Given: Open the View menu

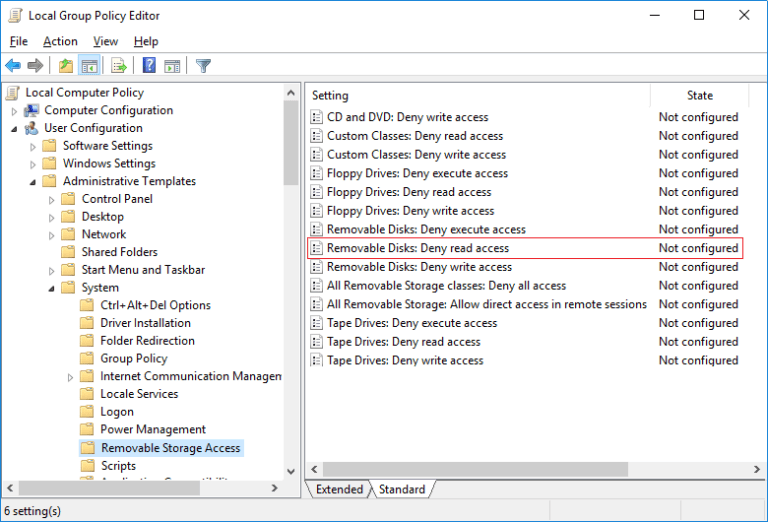Looking at the screenshot, I should pyautogui.click(x=105, y=41).
